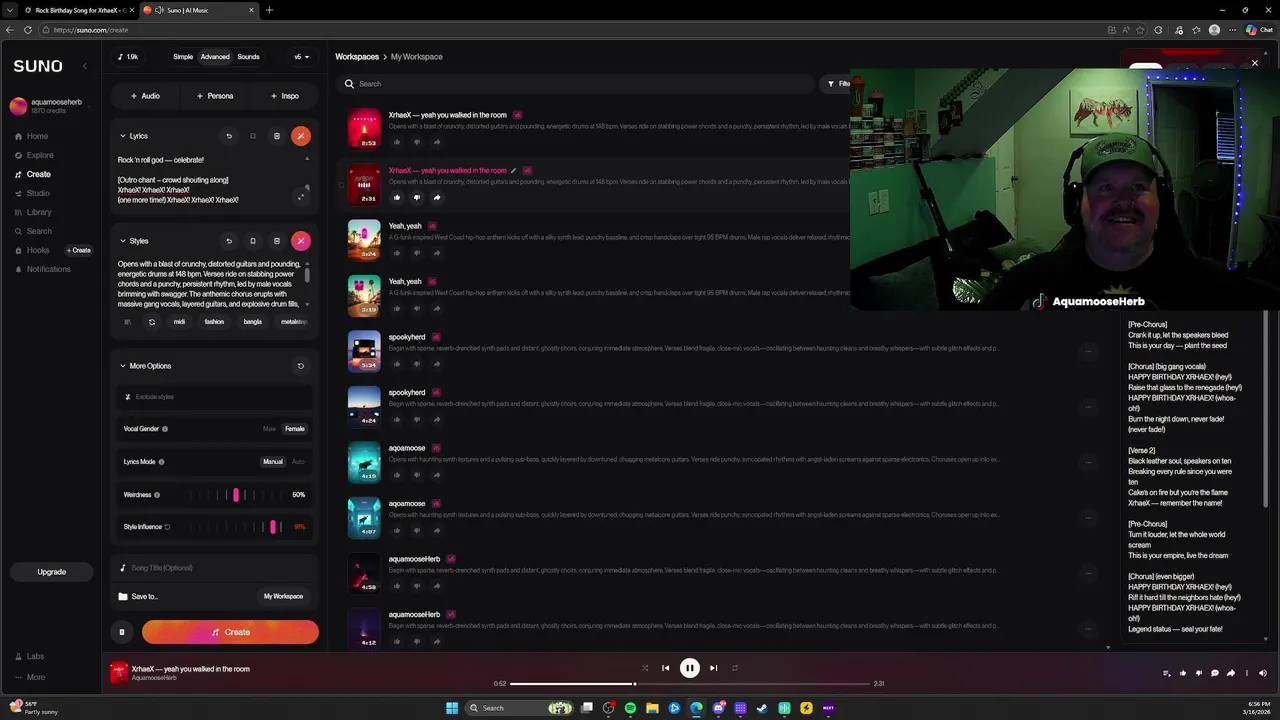Click the Upgrade button
The image size is (1280, 720).
[52, 572]
